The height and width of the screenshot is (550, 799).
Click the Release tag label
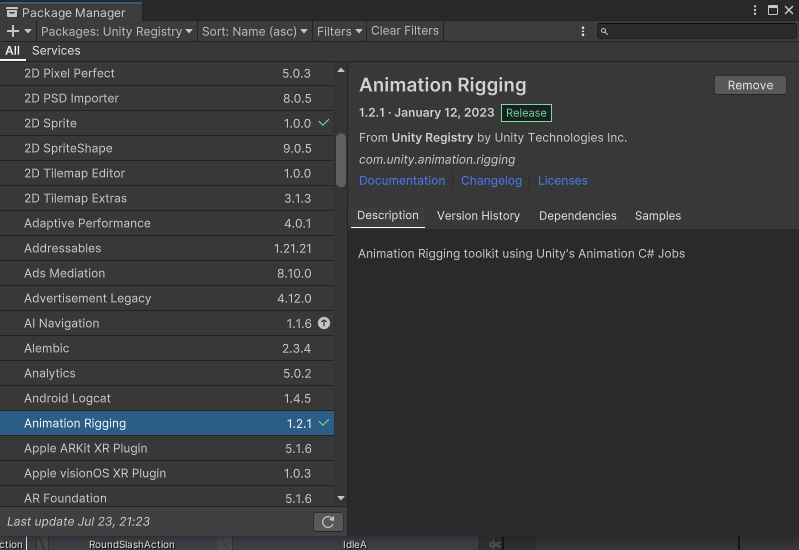tap(526, 113)
